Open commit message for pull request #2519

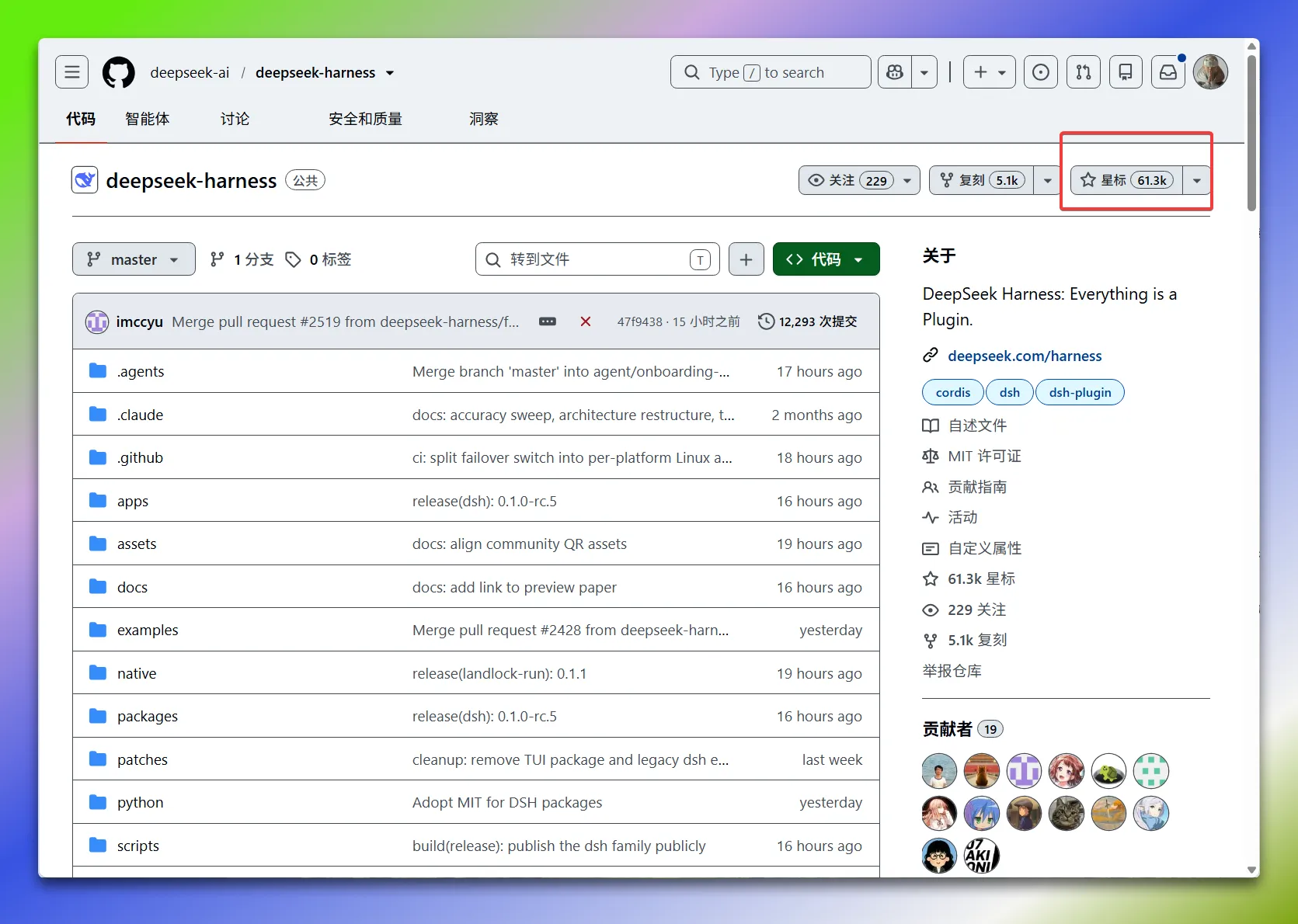(x=345, y=321)
